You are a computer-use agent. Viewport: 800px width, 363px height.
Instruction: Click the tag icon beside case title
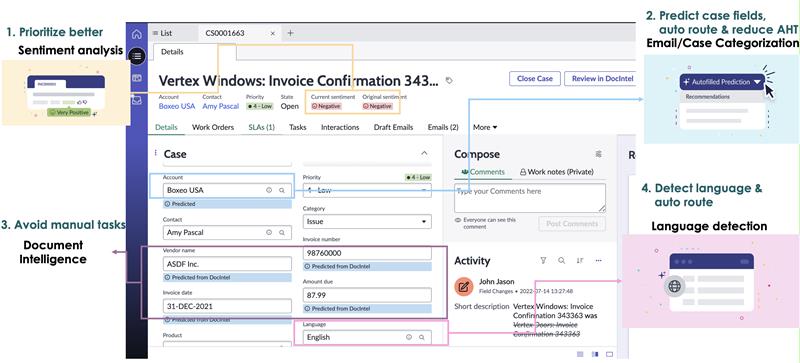pyautogui.click(x=448, y=81)
